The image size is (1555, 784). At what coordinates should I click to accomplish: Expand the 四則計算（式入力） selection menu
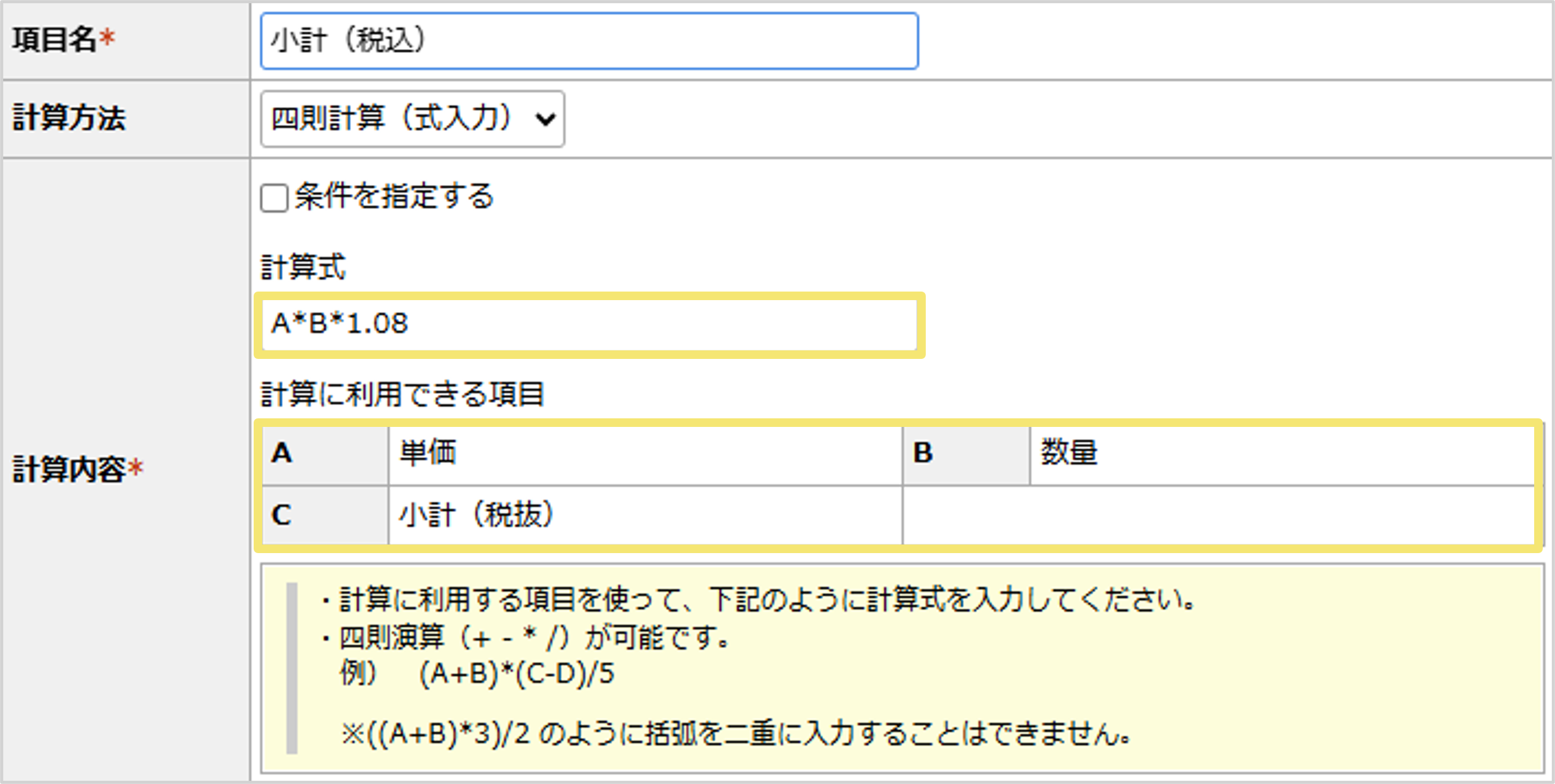pos(412,118)
